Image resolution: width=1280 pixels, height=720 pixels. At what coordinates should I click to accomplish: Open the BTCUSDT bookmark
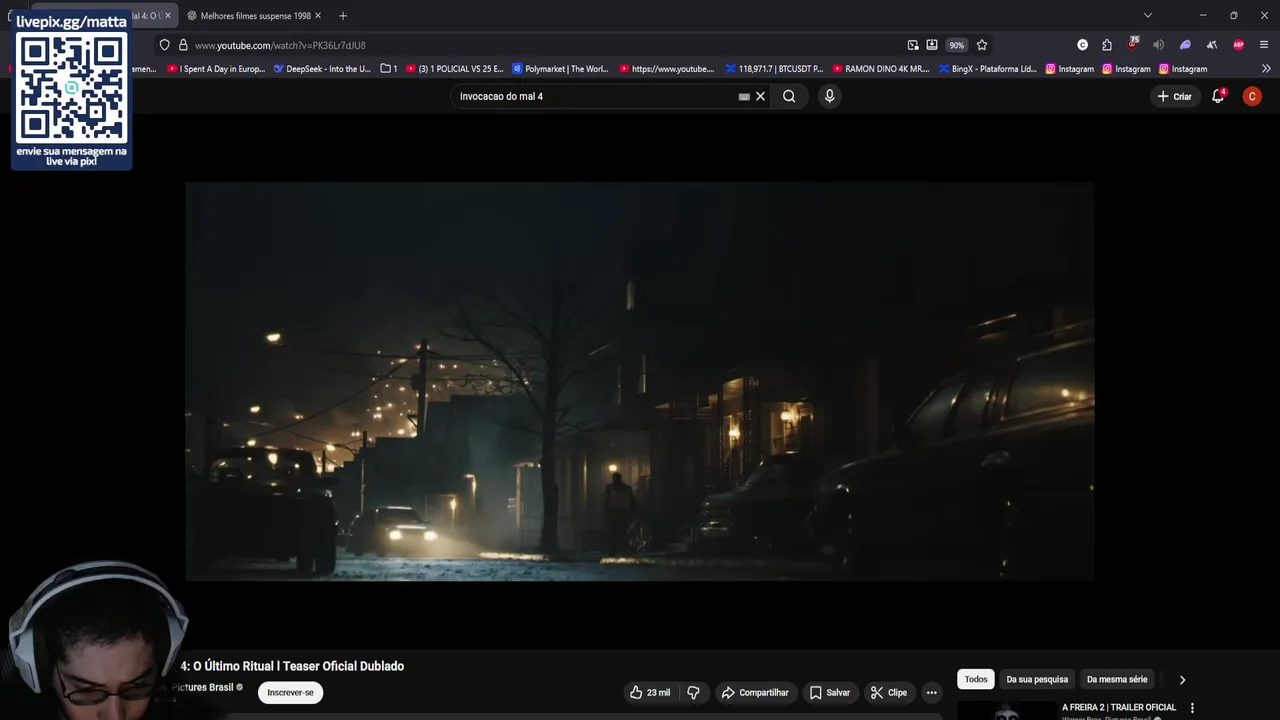774,69
